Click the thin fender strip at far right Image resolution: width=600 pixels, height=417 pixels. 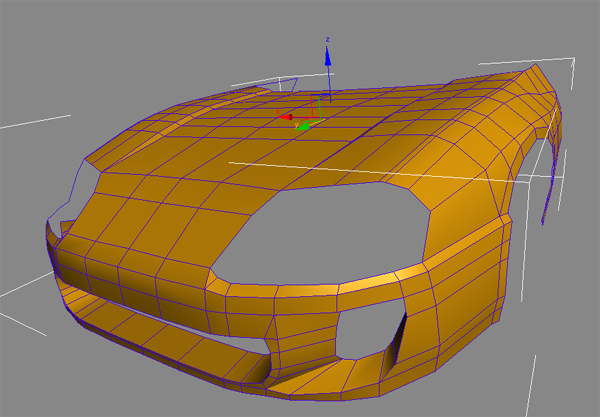pyautogui.click(x=549, y=185)
